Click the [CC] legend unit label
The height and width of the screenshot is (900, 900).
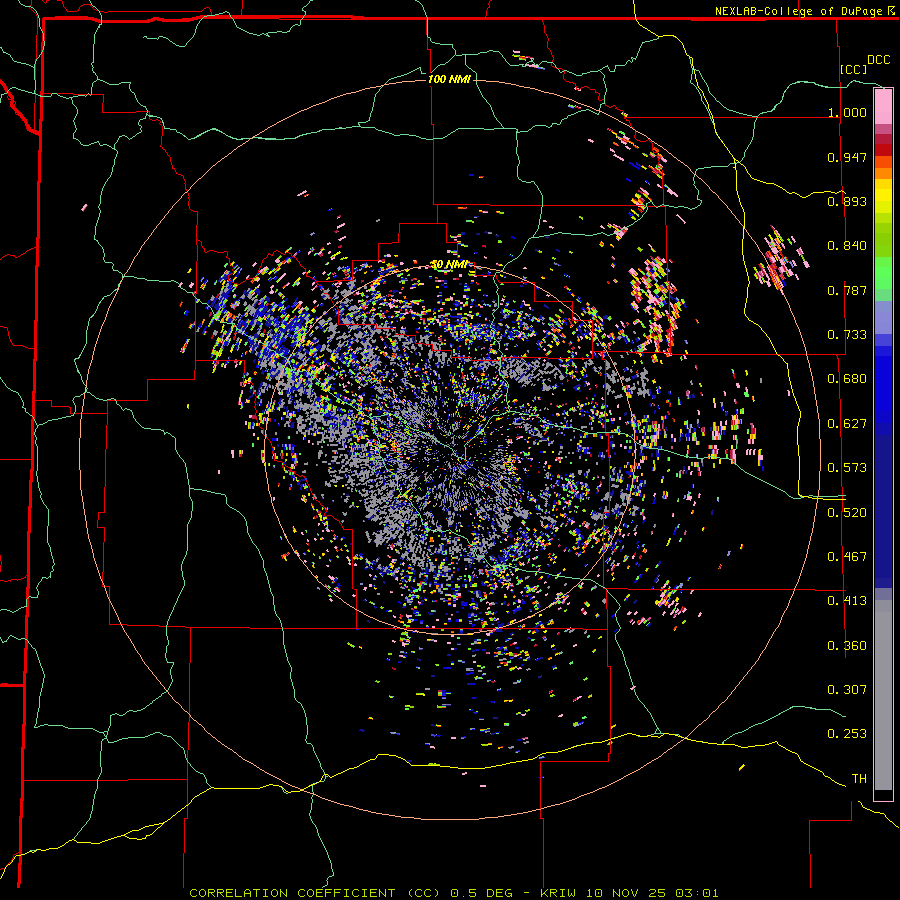click(x=854, y=69)
